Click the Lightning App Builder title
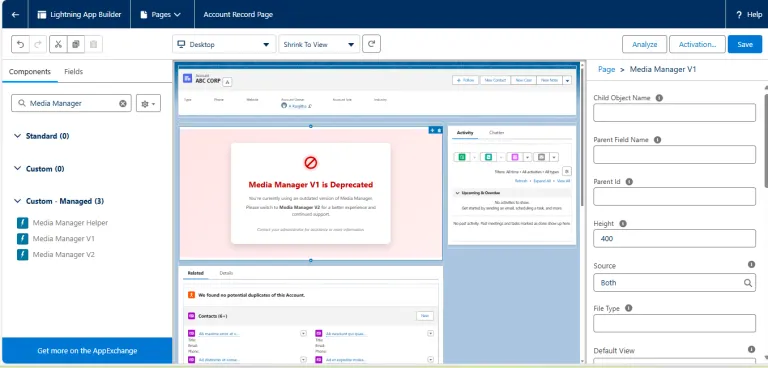The width and height of the screenshot is (768, 368). 86,15
